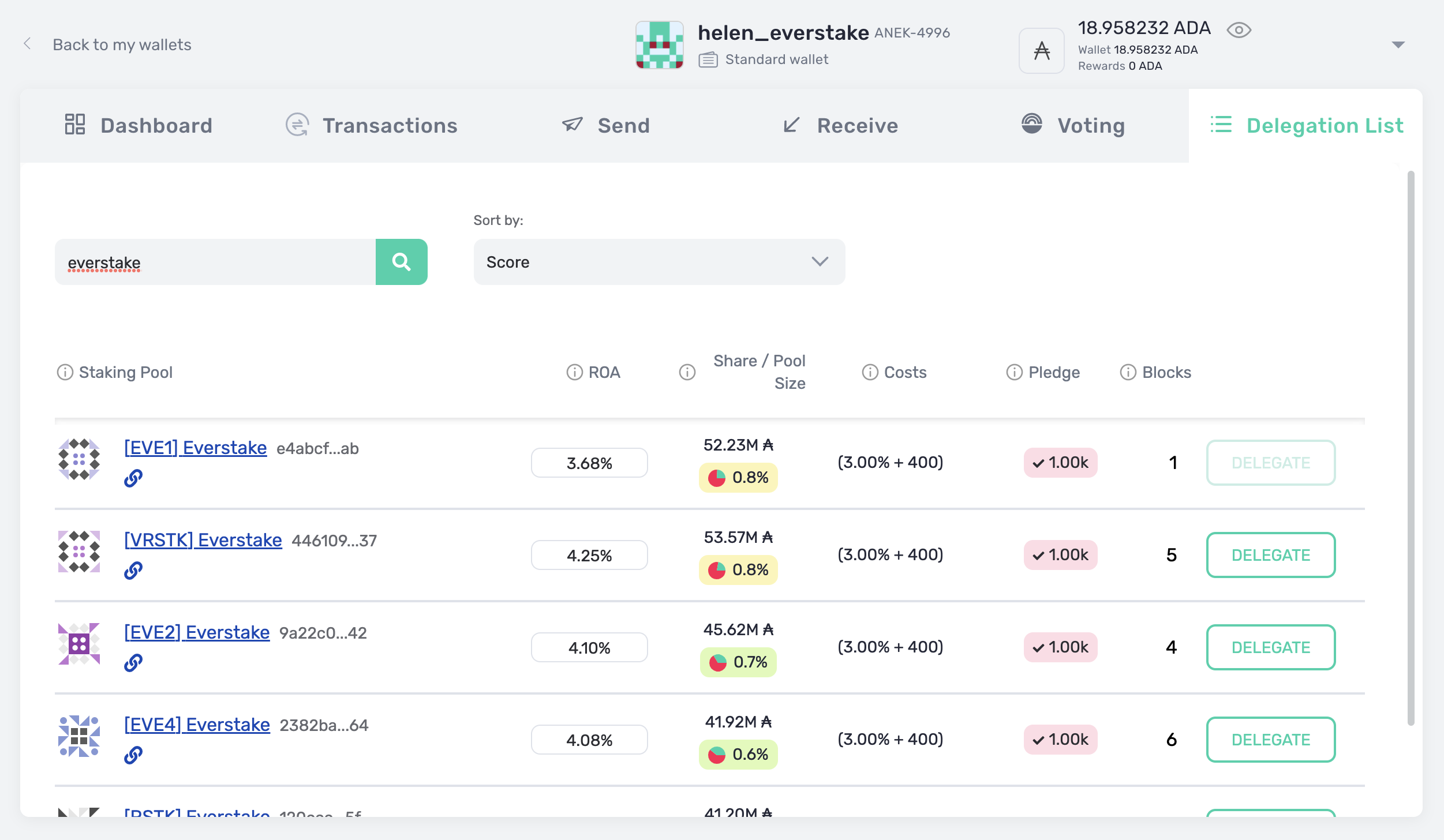
Task: Open the [EVE2] Everstake pool link
Action: click(197, 632)
